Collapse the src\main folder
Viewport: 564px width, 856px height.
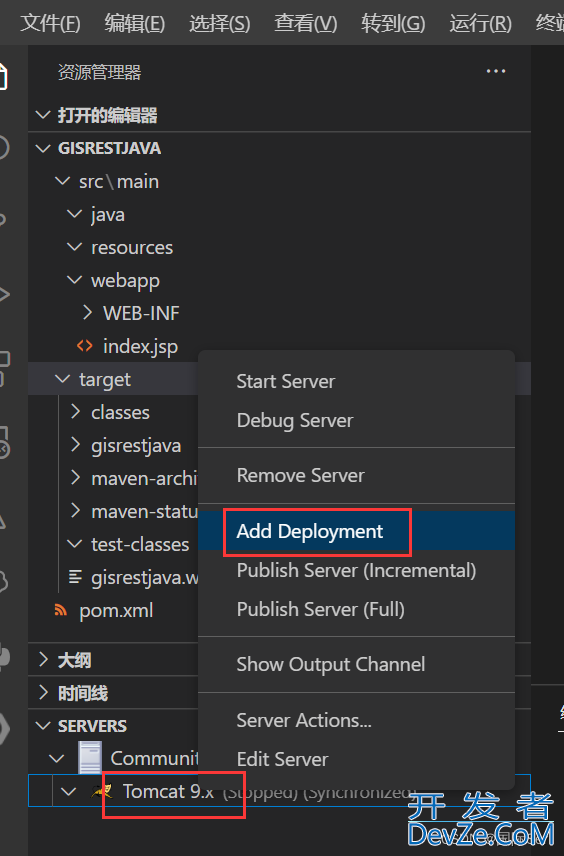[x=63, y=181]
